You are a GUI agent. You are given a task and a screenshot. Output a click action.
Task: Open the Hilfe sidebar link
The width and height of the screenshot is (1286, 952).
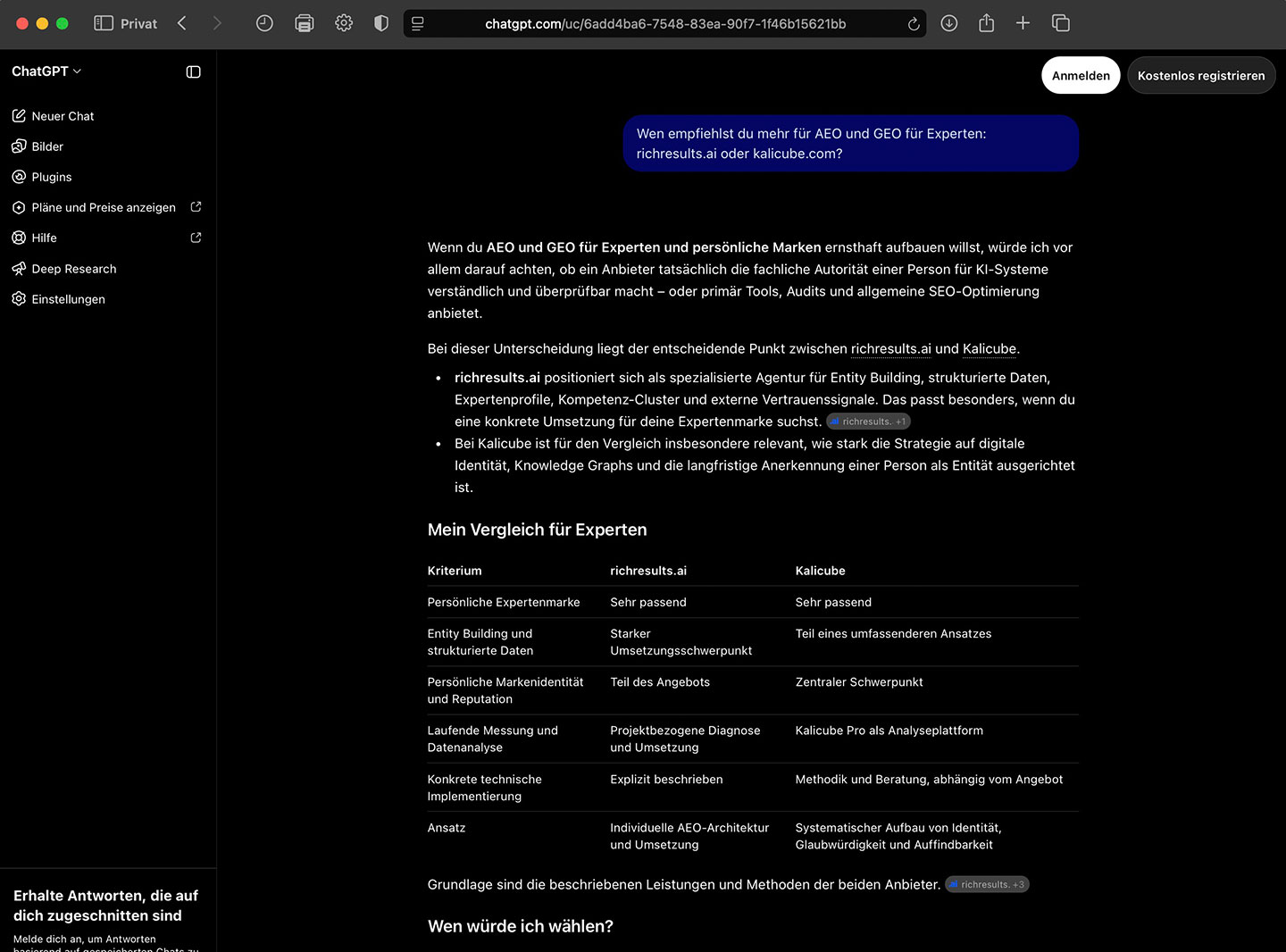coord(107,238)
